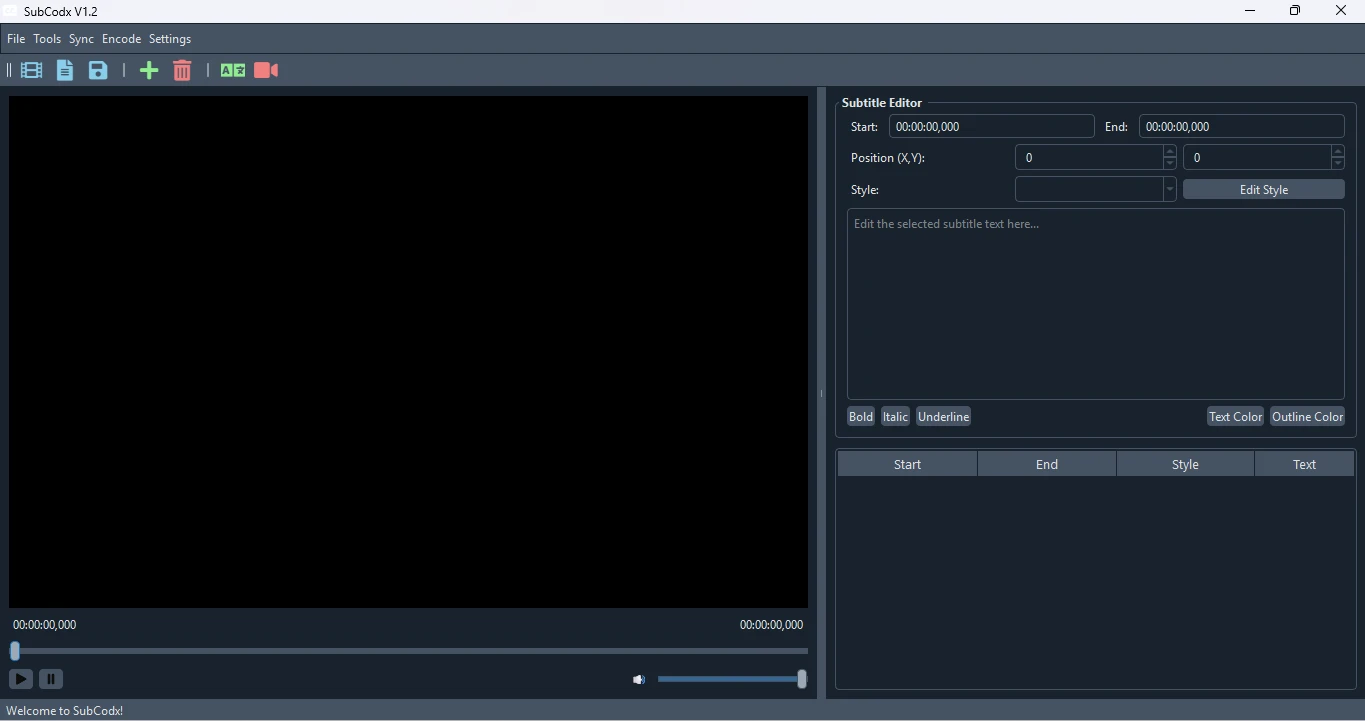Click the red video camera toolbar icon

[x=266, y=70]
